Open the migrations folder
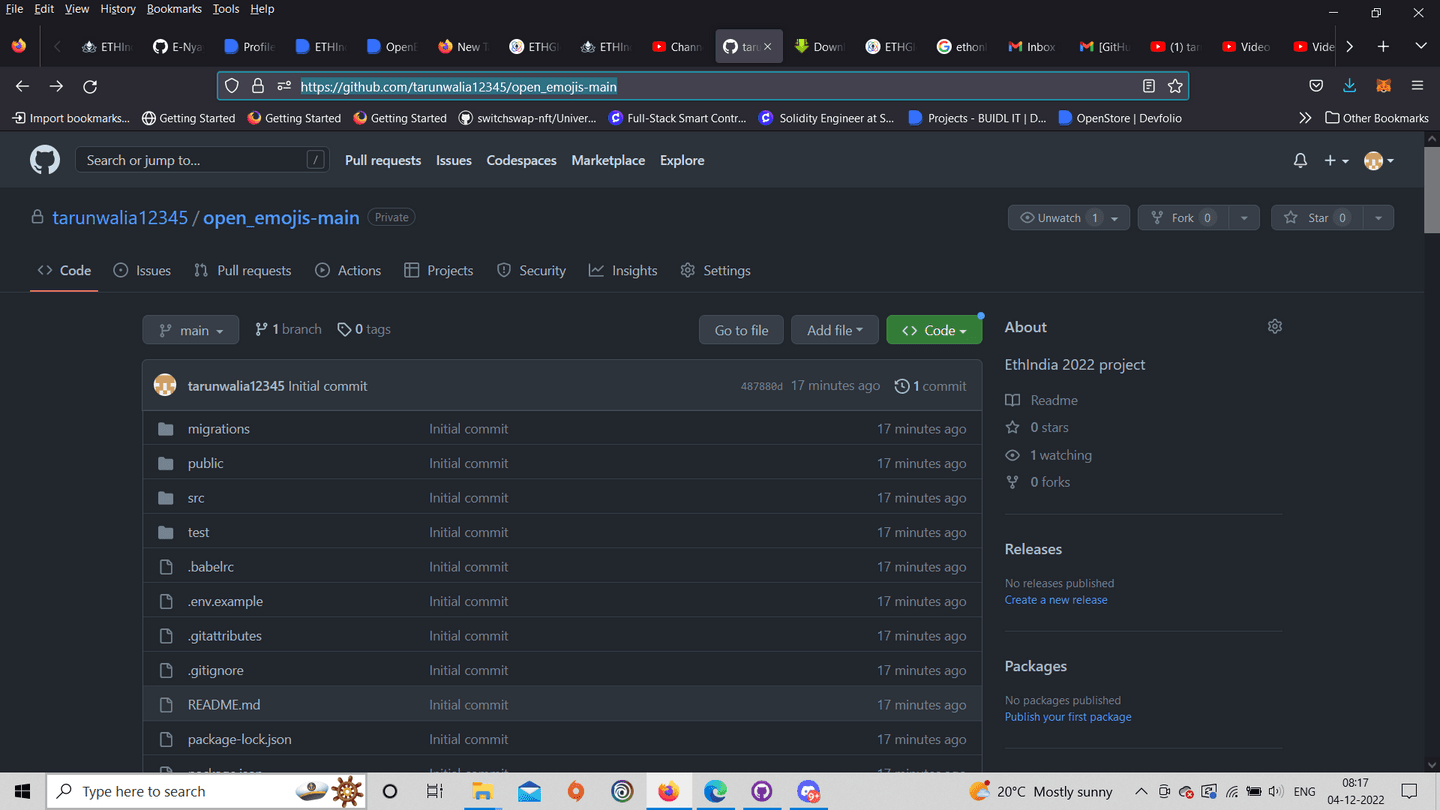The height and width of the screenshot is (810, 1440). tap(219, 429)
